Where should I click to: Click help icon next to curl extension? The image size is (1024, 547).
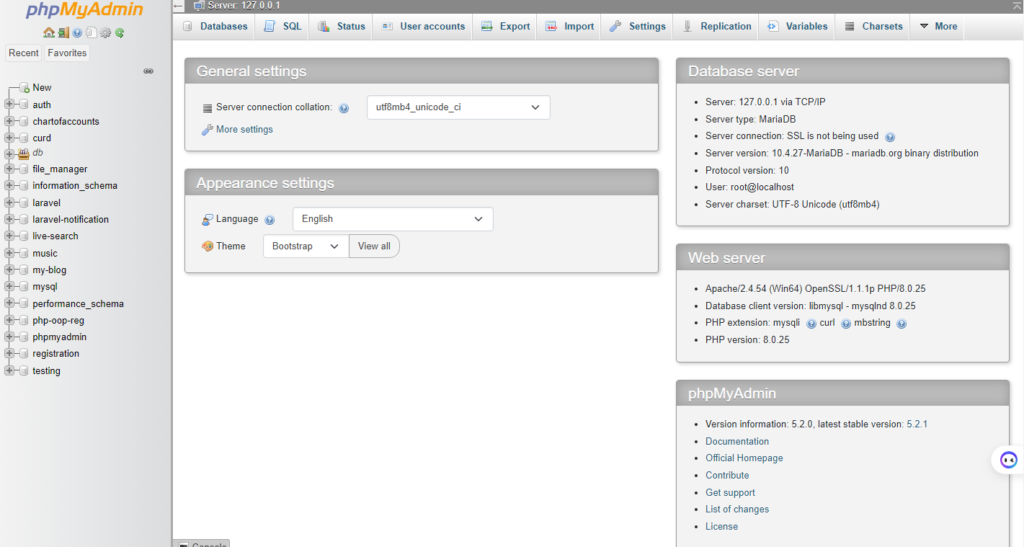pos(846,324)
